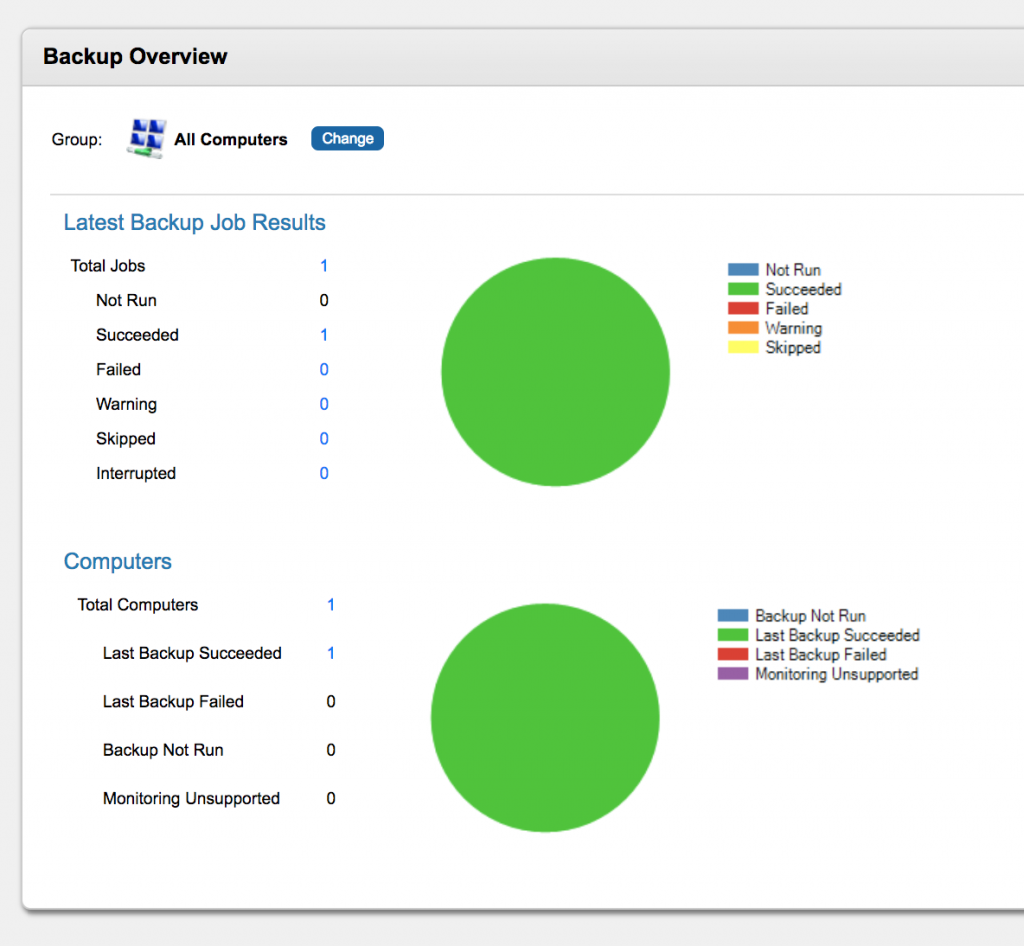The height and width of the screenshot is (946, 1024).
Task: Open the Interrupted jobs count link
Action: click(x=324, y=473)
